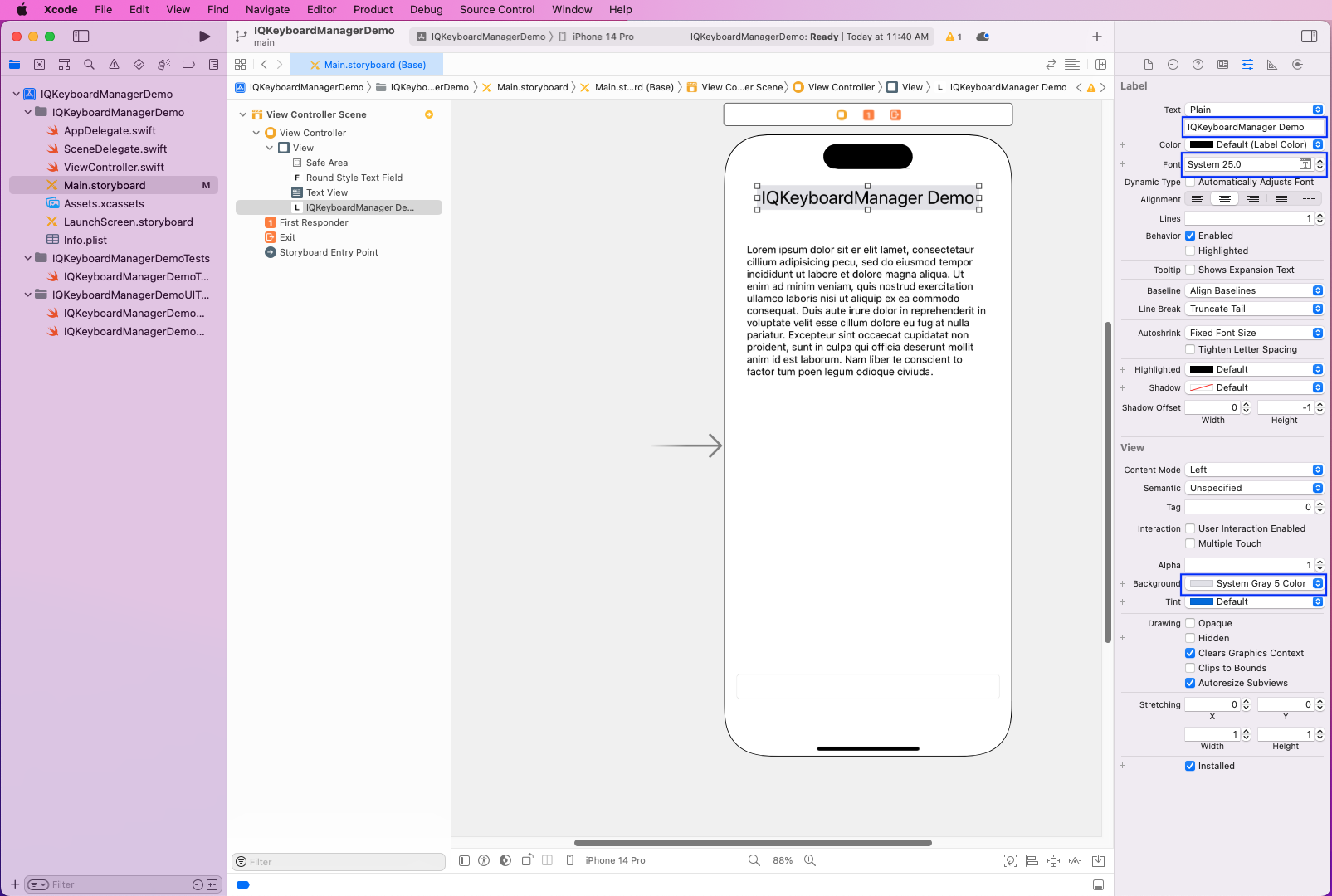The height and width of the screenshot is (896, 1332).
Task: Open the Text type Plain dropdown
Action: click(1254, 110)
